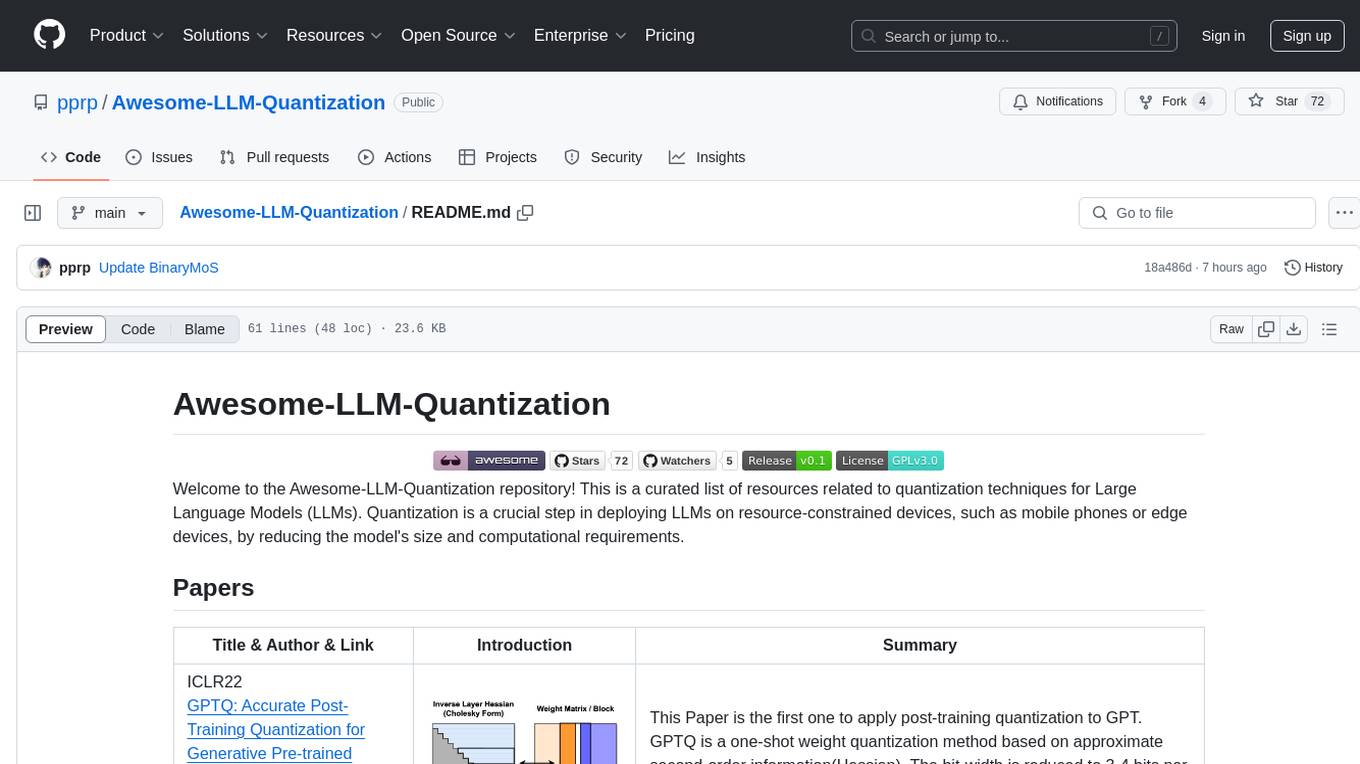Screen dimensions: 1360x764
Task: Click the 7 hours ago timestamp
Action: point(1235,267)
